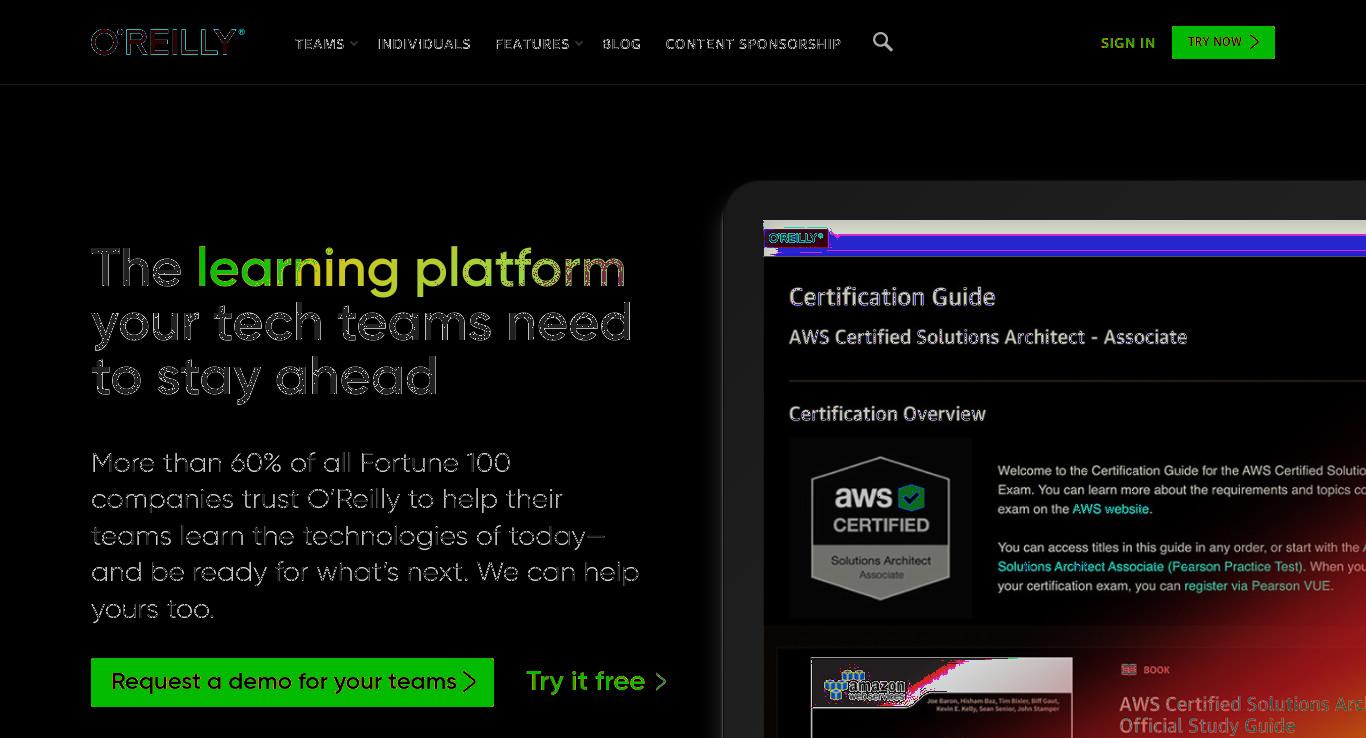Click the AWS Certified Solutions Official Study Guide title
Image resolution: width=1366 pixels, height=738 pixels.
click(x=1242, y=715)
